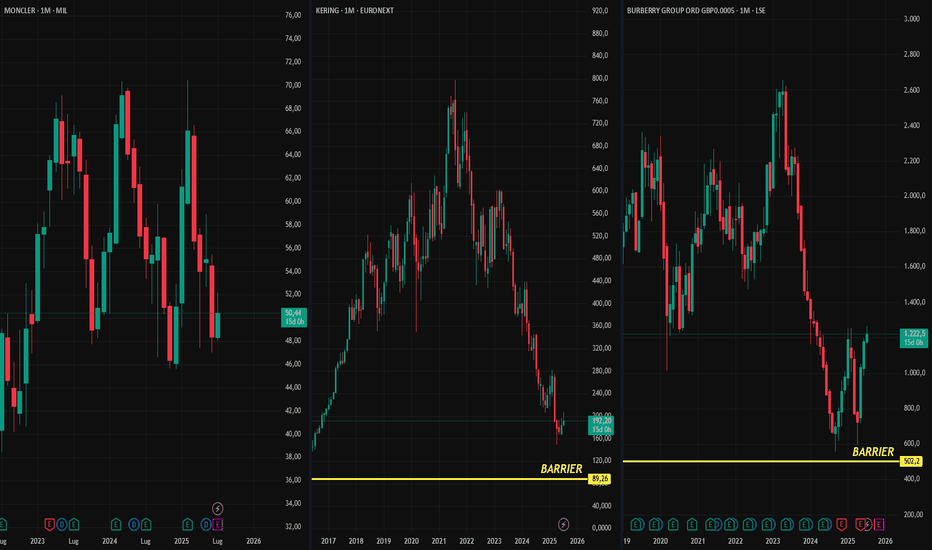Viewport: 932px width, 550px height.
Task: Click the lightning icon on the Kering chart
Action: click(x=563, y=524)
